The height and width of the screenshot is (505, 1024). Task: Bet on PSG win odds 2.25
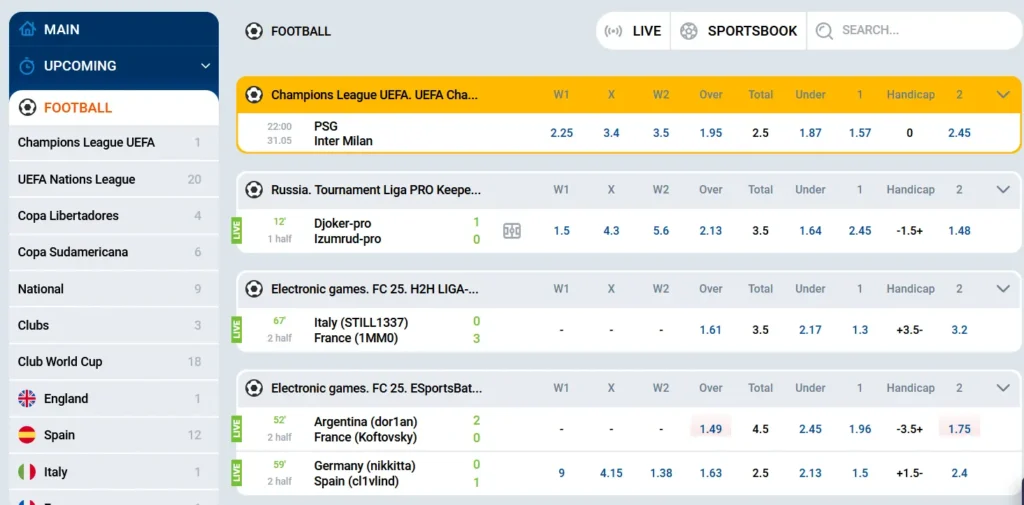561,133
